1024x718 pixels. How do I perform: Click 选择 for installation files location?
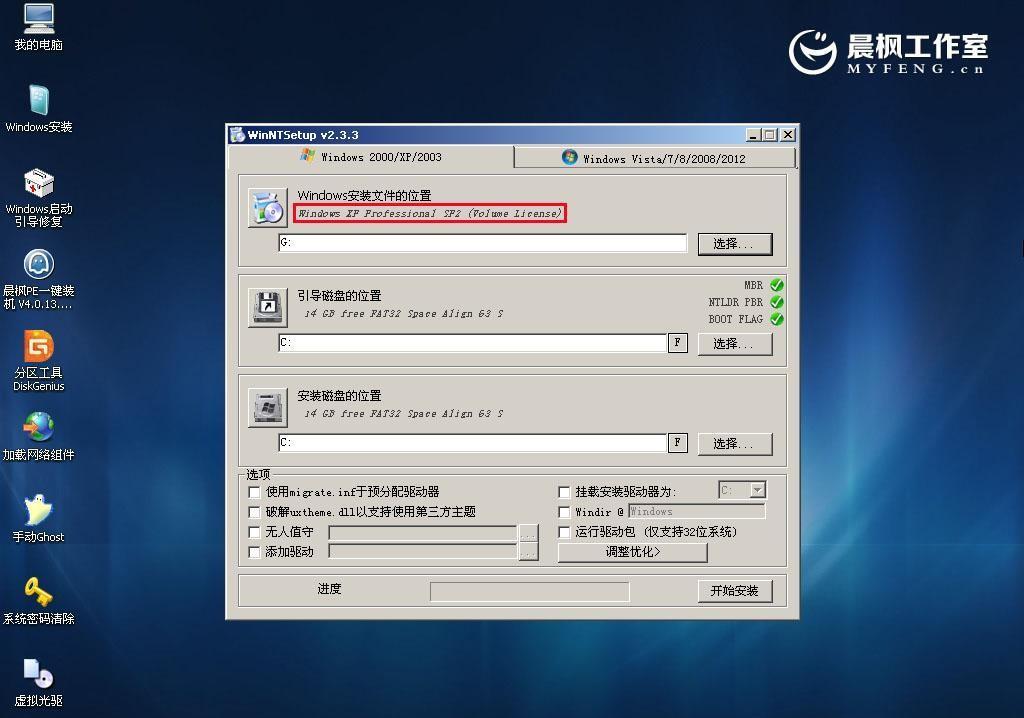[x=735, y=244]
